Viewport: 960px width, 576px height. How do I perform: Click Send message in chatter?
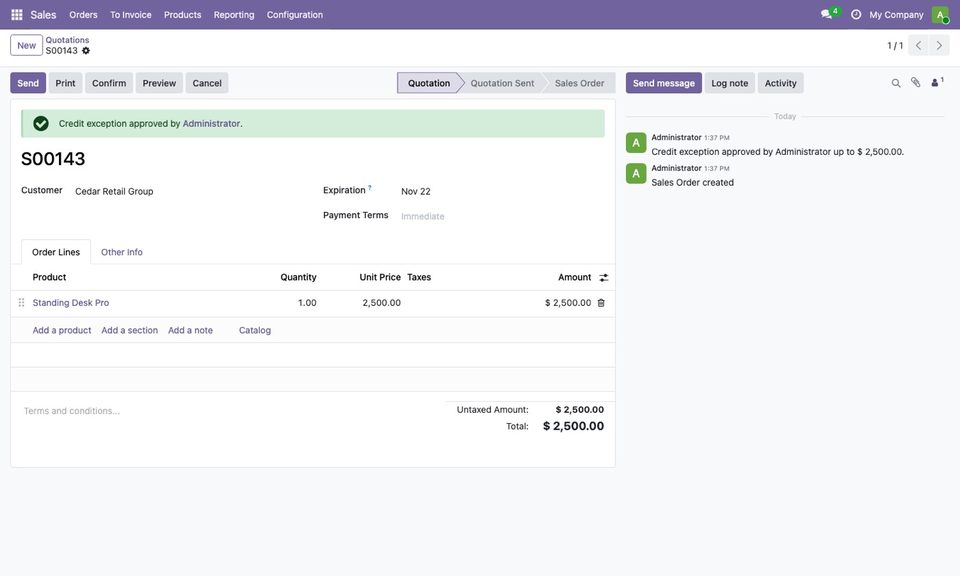664,83
